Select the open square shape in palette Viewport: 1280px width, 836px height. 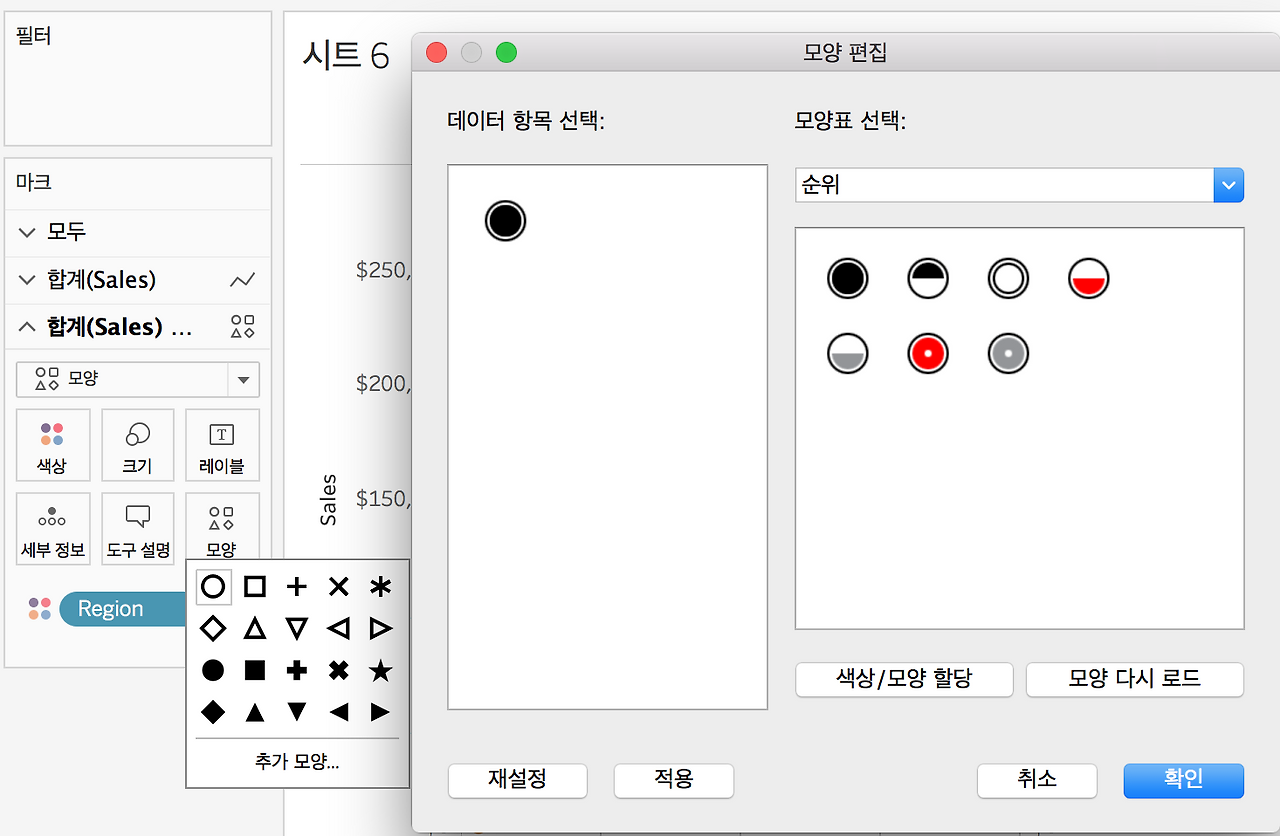click(x=255, y=587)
